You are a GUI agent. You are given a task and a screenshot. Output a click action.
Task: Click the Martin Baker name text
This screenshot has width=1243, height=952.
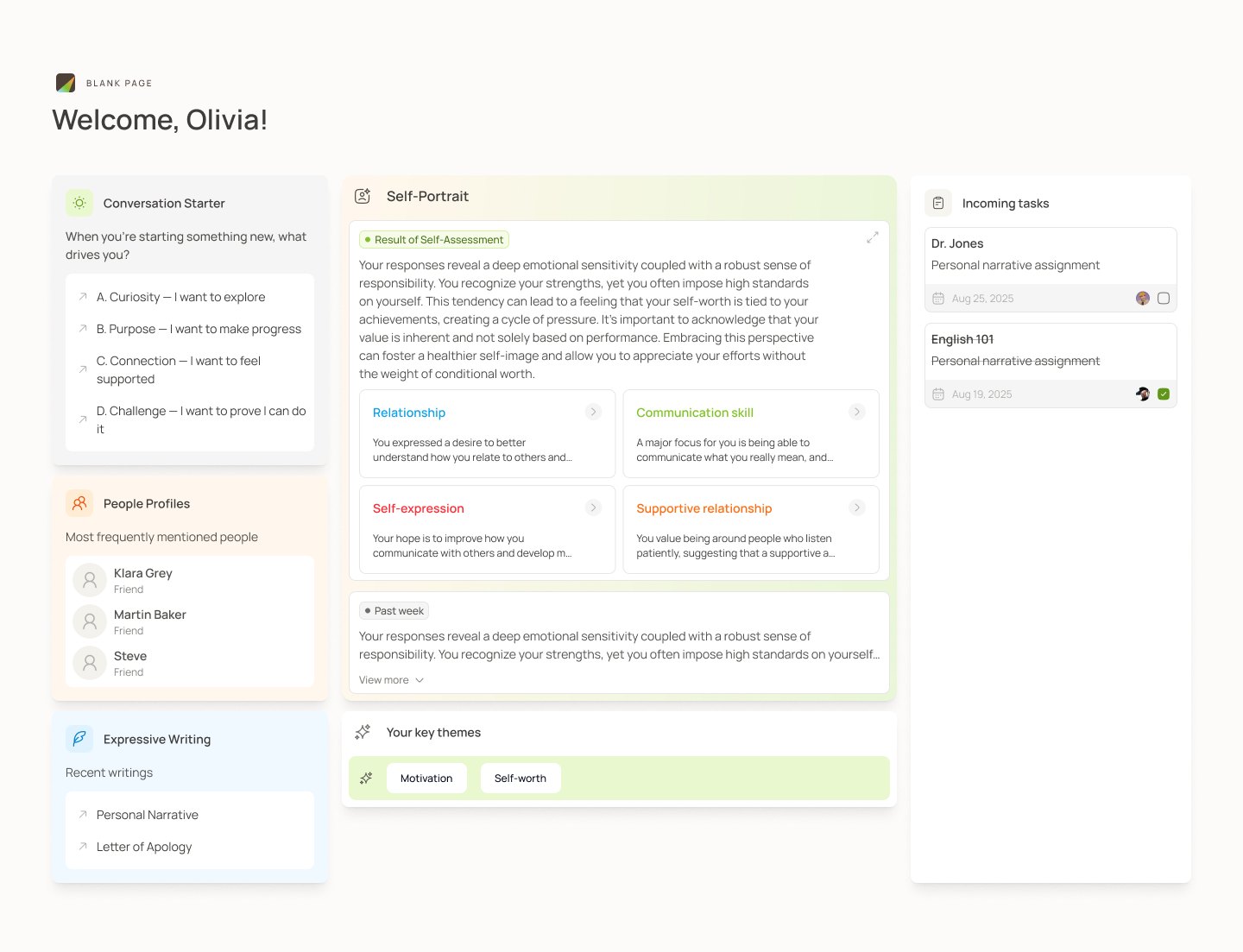[150, 615]
